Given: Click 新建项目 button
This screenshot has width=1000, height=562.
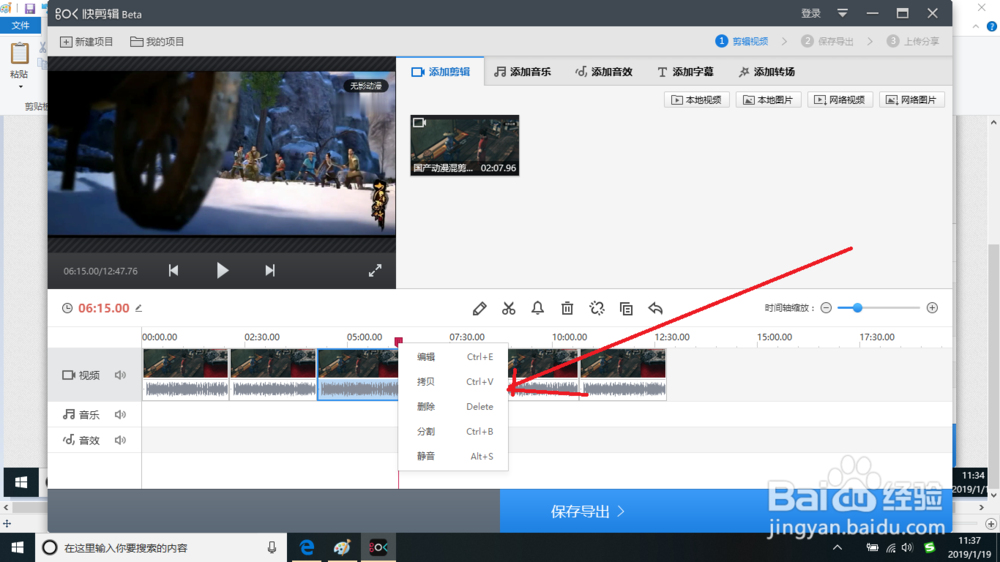Looking at the screenshot, I should point(86,41).
